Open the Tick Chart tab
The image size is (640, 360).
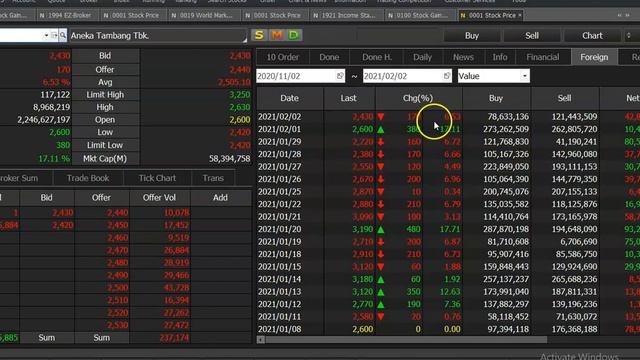[x=157, y=178]
